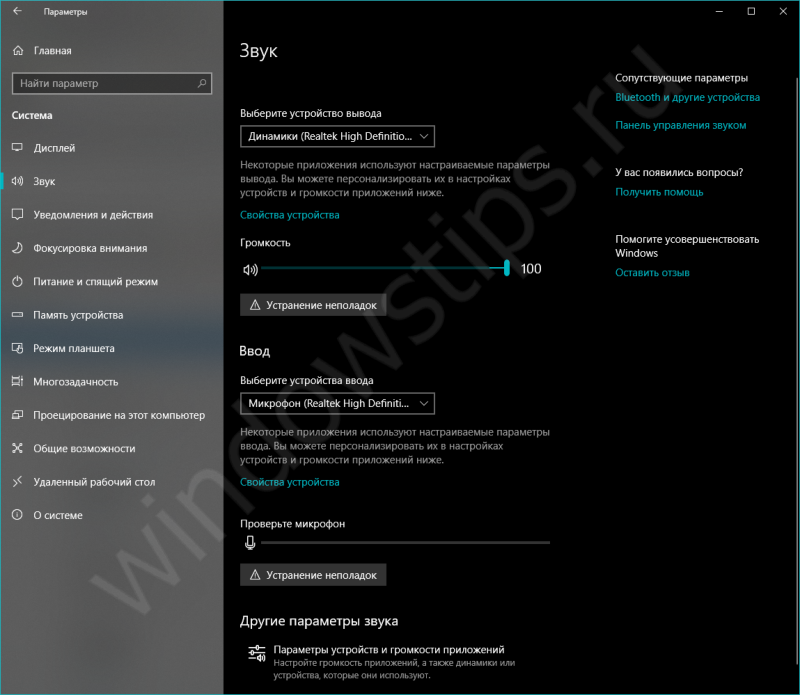Click the volume value 100
This screenshot has height=695, width=800.
(x=531, y=269)
